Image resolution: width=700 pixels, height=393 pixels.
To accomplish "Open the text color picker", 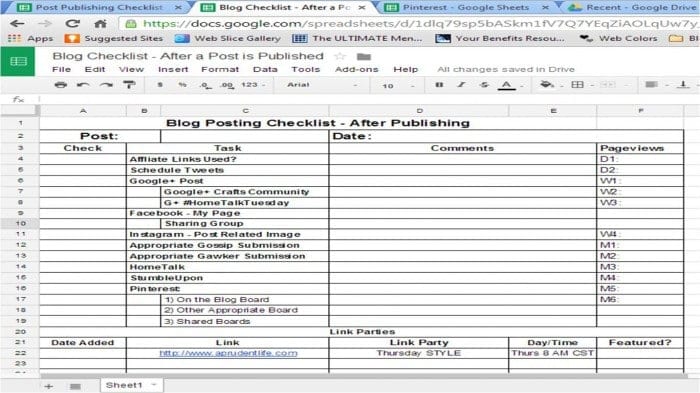I will (506, 85).
